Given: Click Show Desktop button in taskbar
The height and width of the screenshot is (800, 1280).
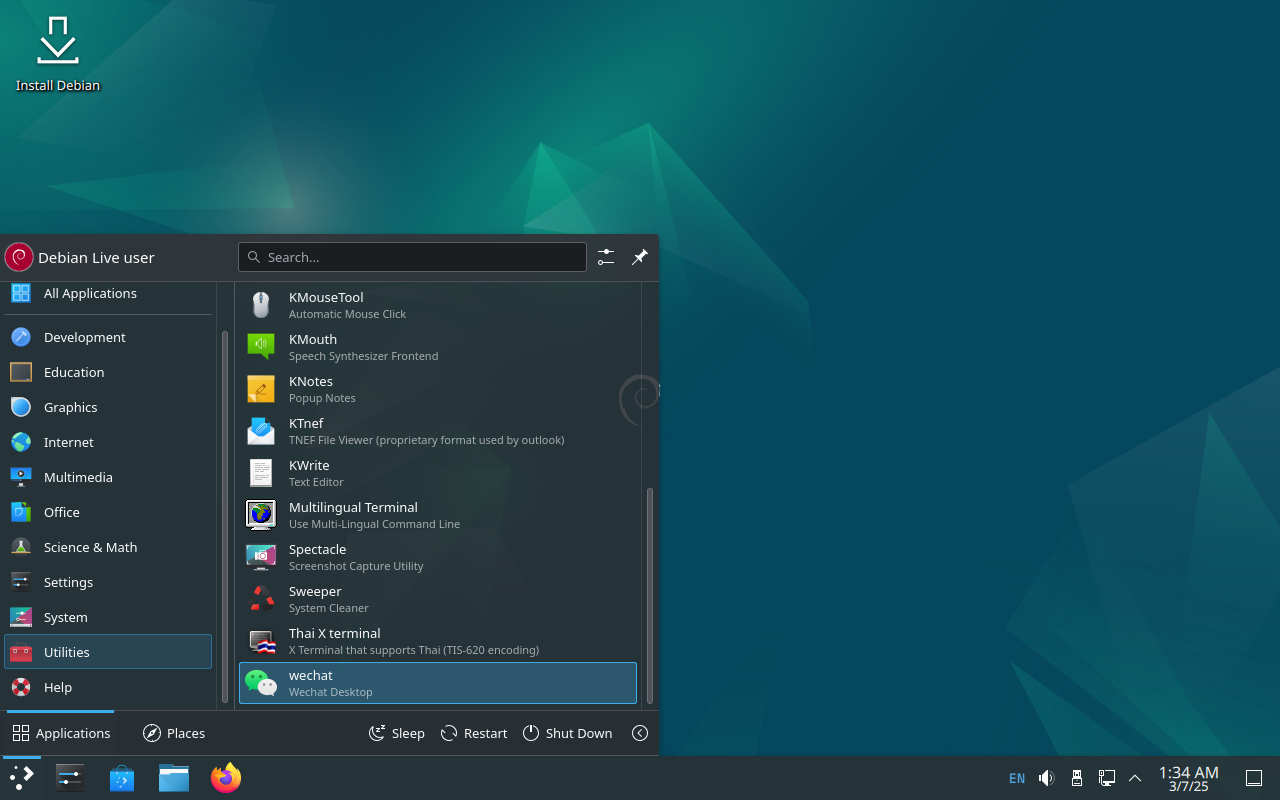Looking at the screenshot, I should [1254, 778].
